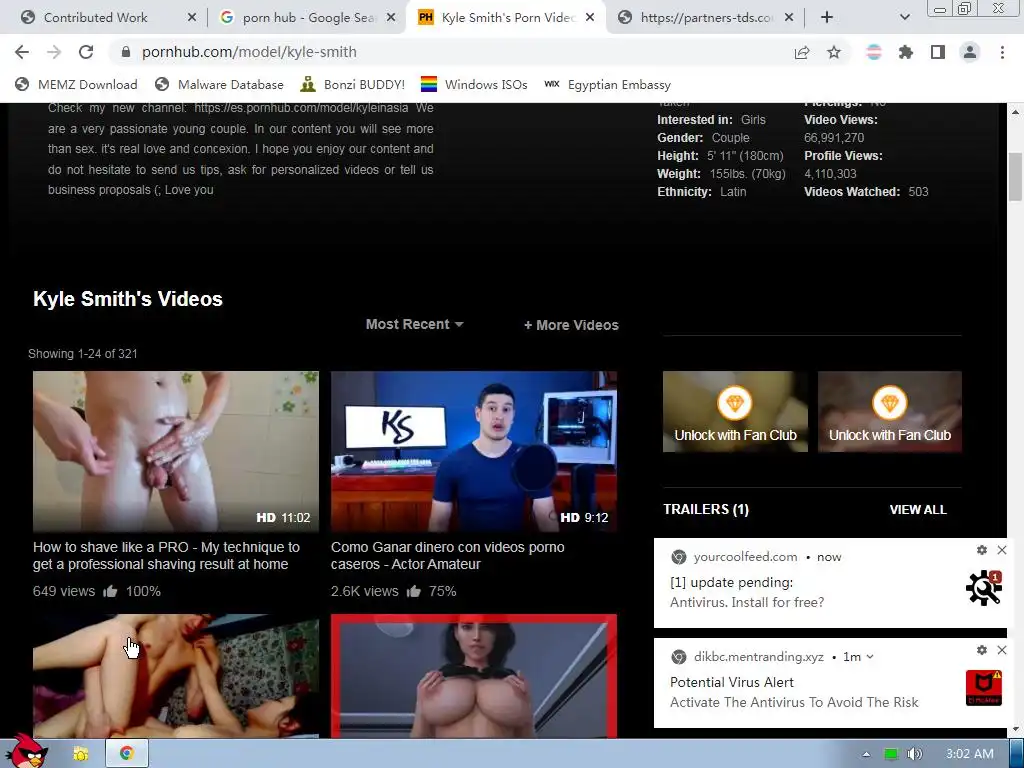
Task: Show hidden system tray icons
Action: coord(866,754)
